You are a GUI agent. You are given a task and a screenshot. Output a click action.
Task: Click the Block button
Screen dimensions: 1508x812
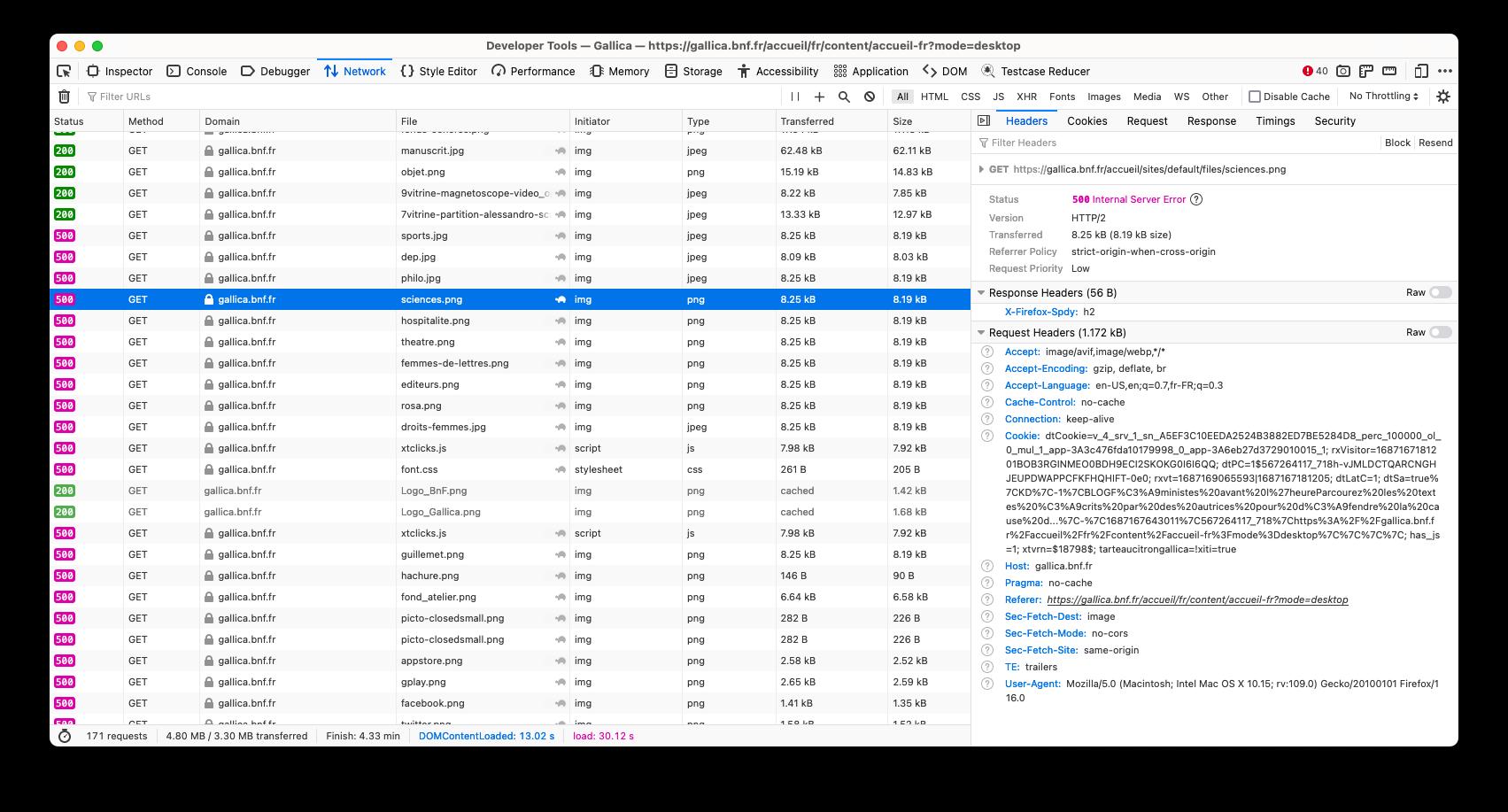pyautogui.click(x=1396, y=143)
